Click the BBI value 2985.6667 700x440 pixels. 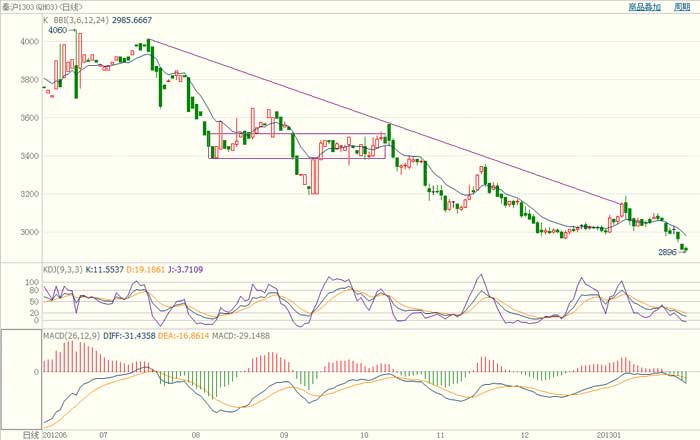tap(132, 20)
